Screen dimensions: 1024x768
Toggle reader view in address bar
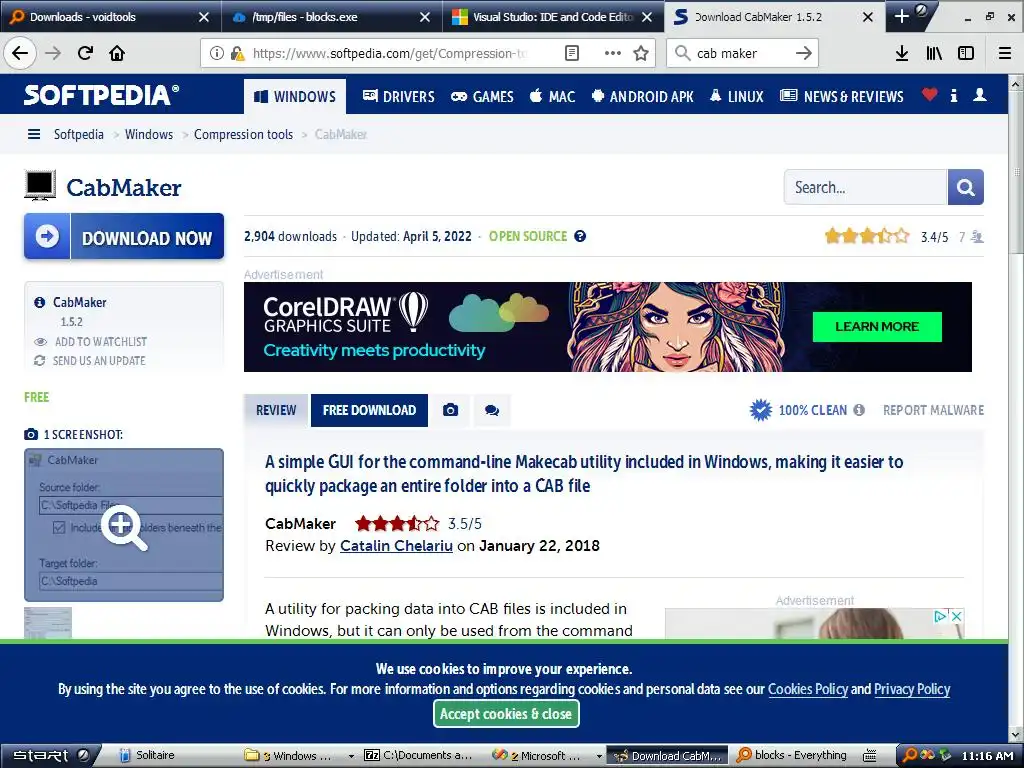571,54
